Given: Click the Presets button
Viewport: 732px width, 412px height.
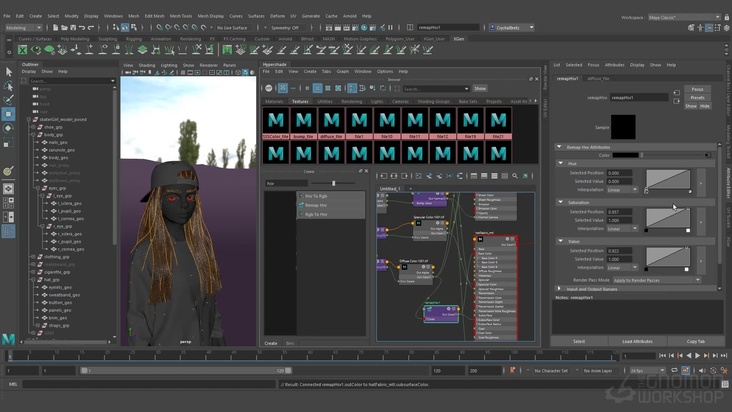Looking at the screenshot, I should pyautogui.click(x=697, y=98).
